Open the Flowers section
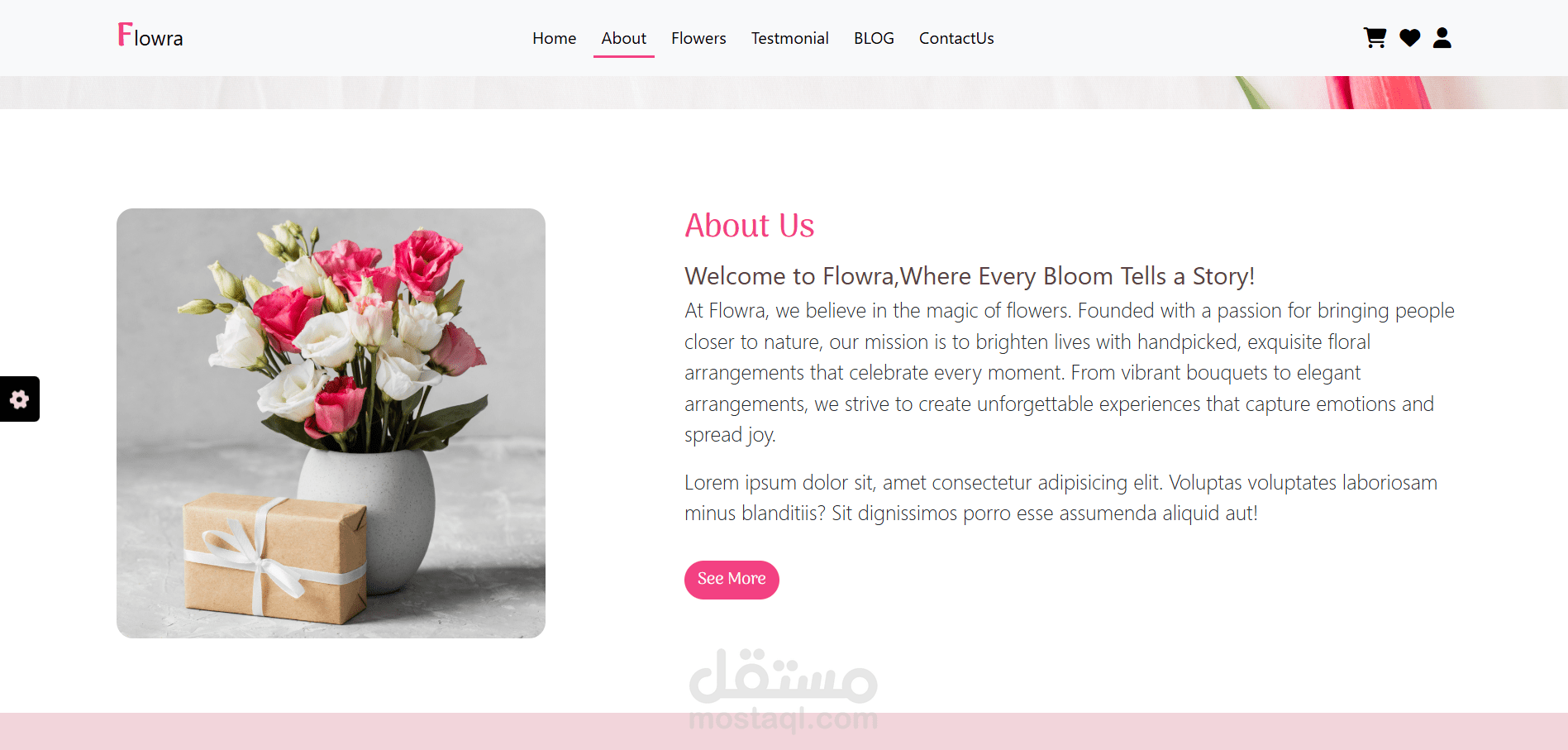Viewport: 1568px width, 750px height. [698, 38]
